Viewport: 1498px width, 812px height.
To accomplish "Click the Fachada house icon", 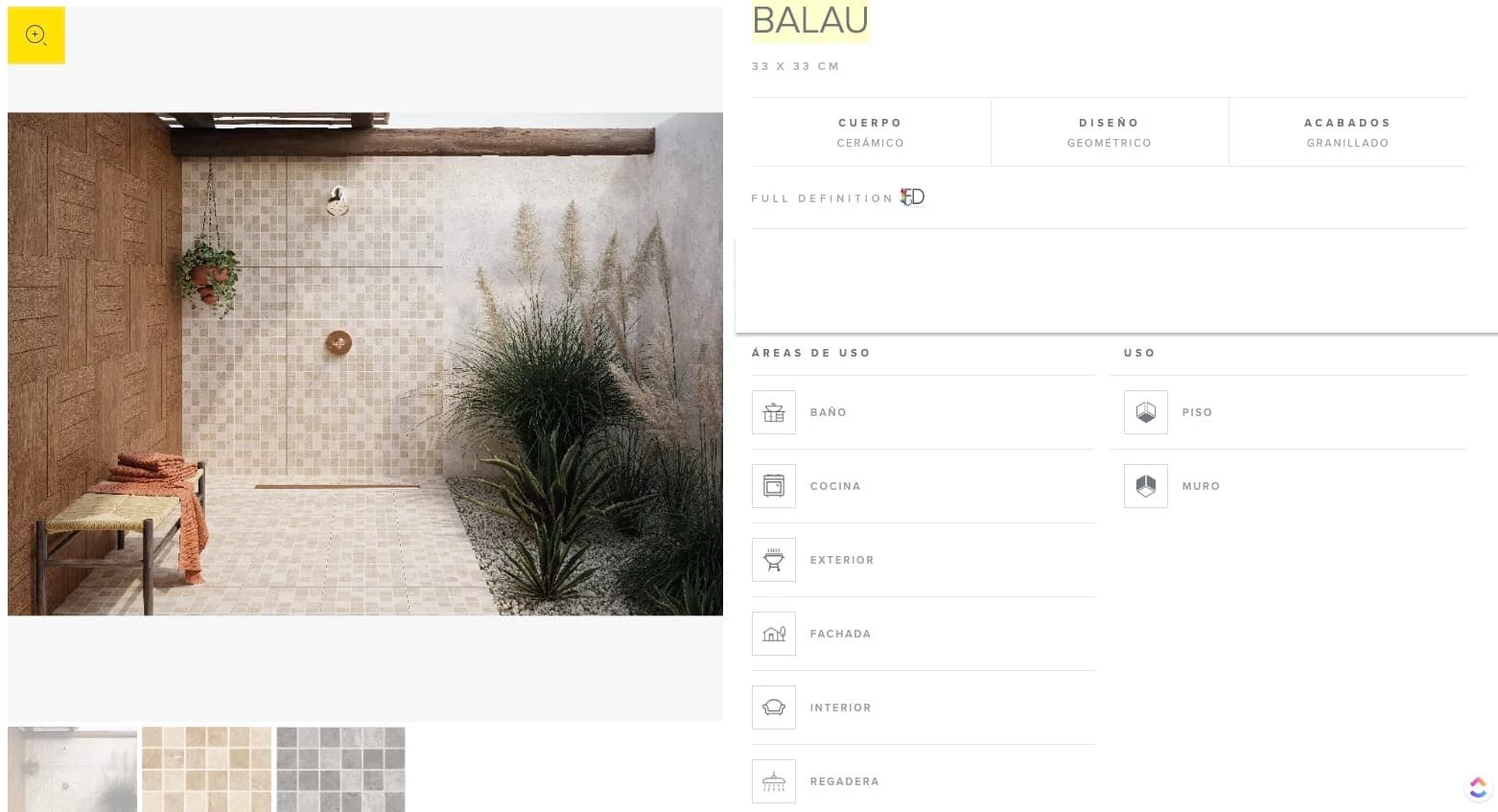I will tap(774, 634).
